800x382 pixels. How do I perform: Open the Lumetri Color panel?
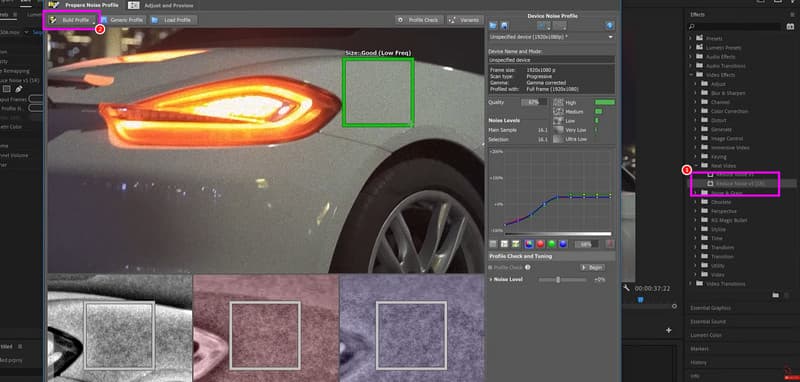pyautogui.click(x=706, y=336)
